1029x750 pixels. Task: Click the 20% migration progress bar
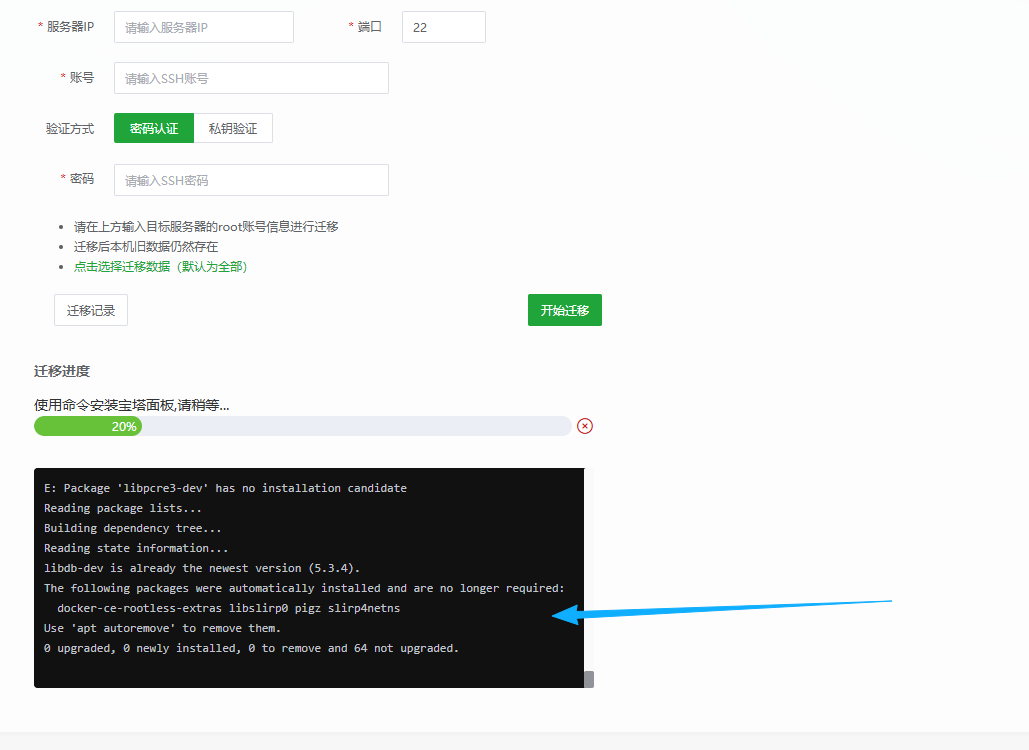tap(302, 426)
